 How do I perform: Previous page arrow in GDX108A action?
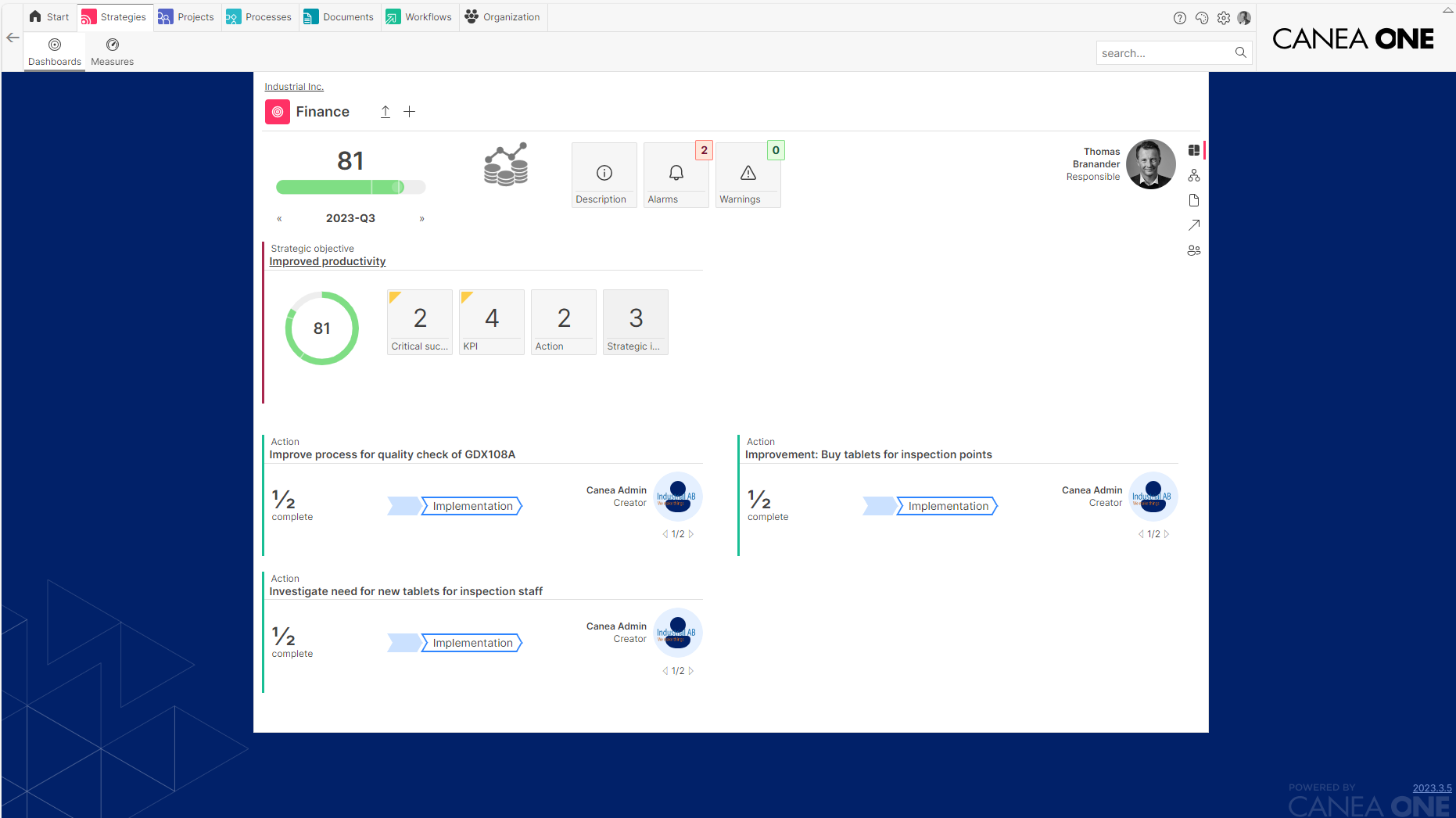tap(665, 534)
